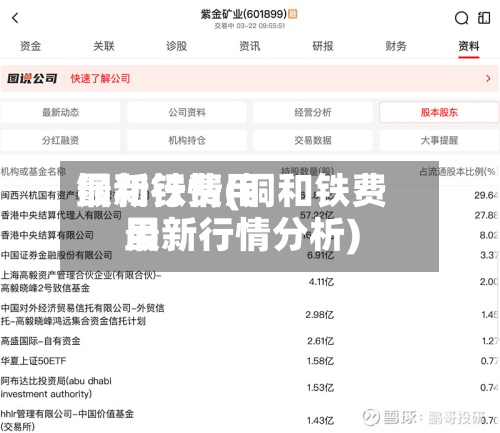Select the 经营分析 button
This screenshot has height=433, width=500.
click(x=313, y=112)
